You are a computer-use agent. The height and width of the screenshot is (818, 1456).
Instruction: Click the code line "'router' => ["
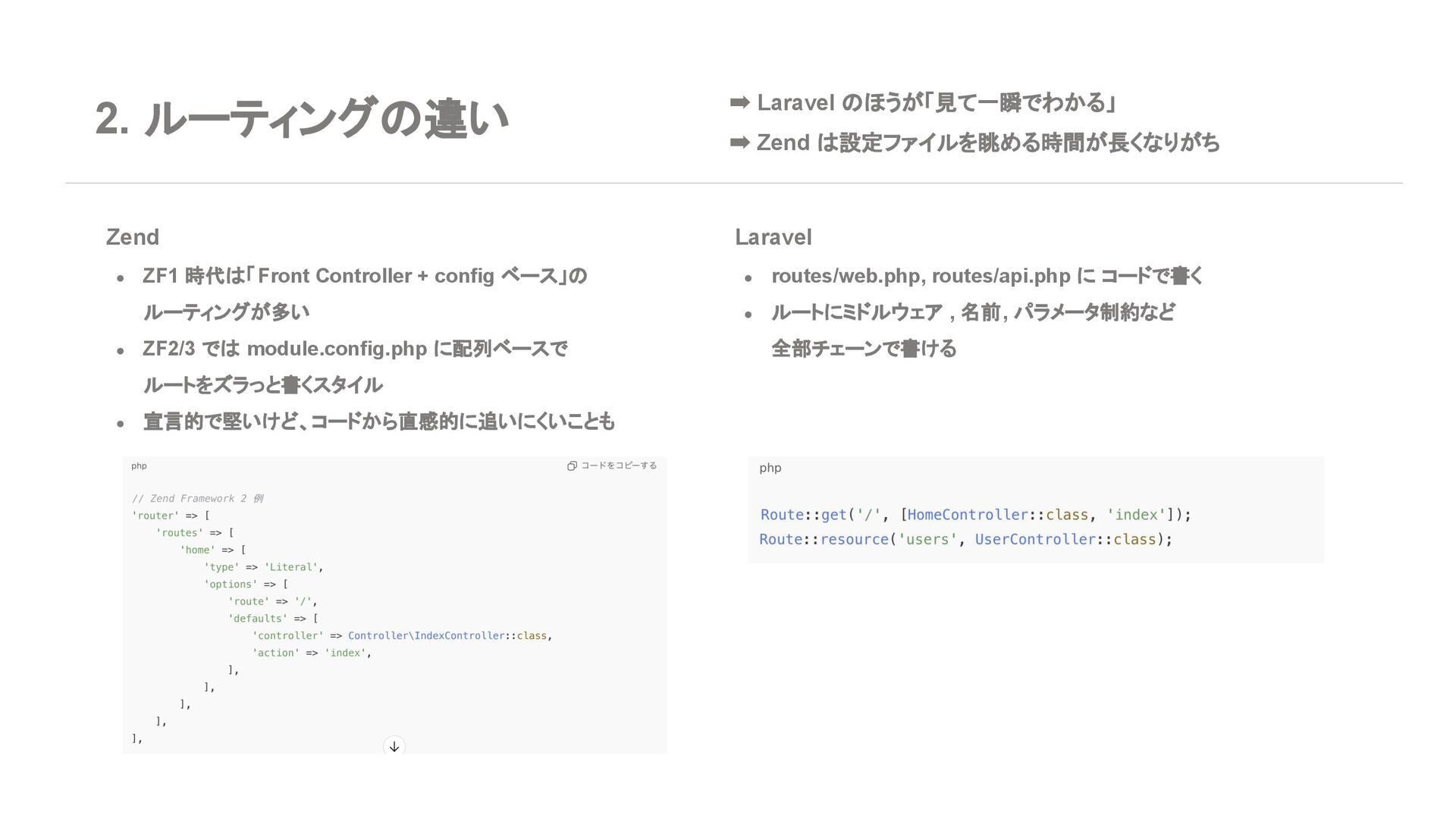click(x=171, y=516)
